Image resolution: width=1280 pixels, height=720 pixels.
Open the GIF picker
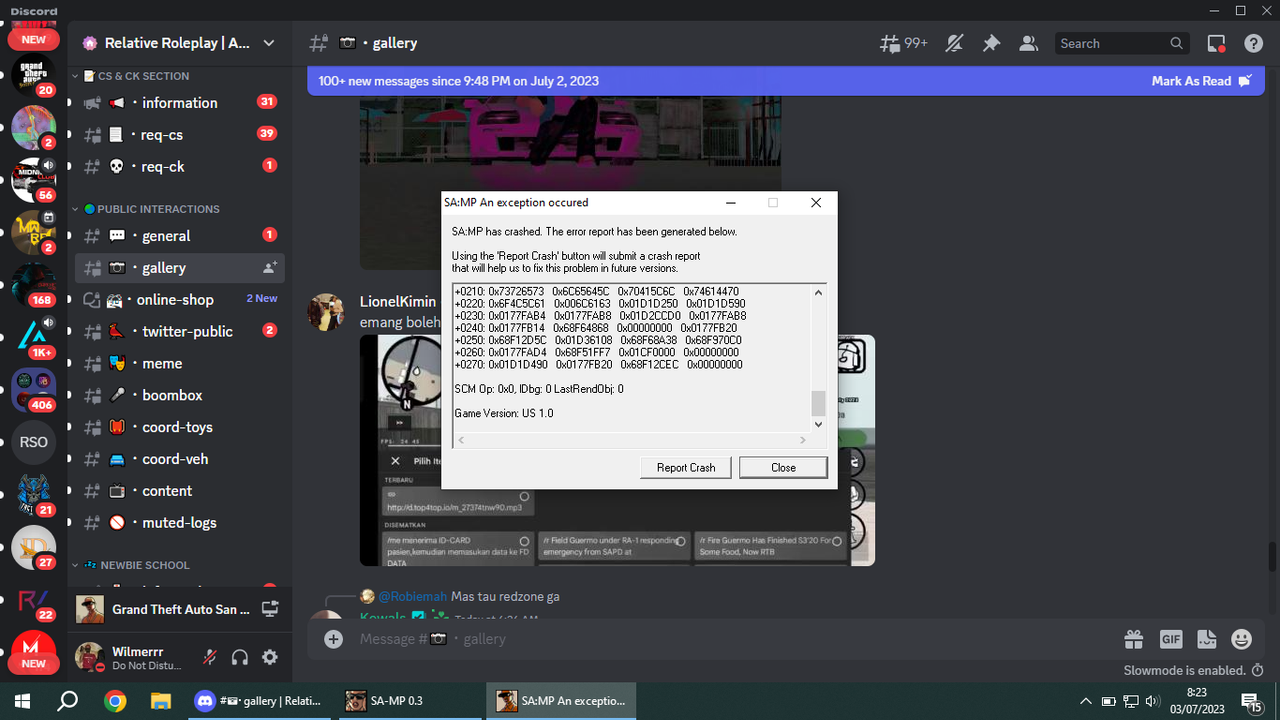(1170, 639)
